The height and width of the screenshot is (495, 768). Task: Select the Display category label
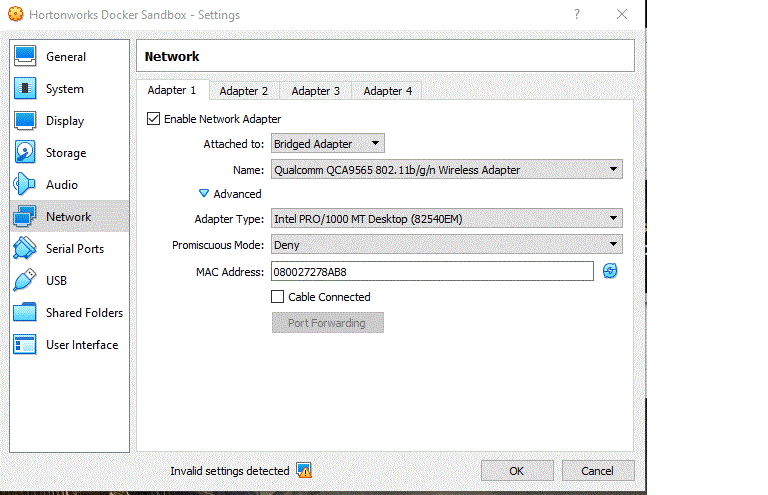(x=65, y=121)
